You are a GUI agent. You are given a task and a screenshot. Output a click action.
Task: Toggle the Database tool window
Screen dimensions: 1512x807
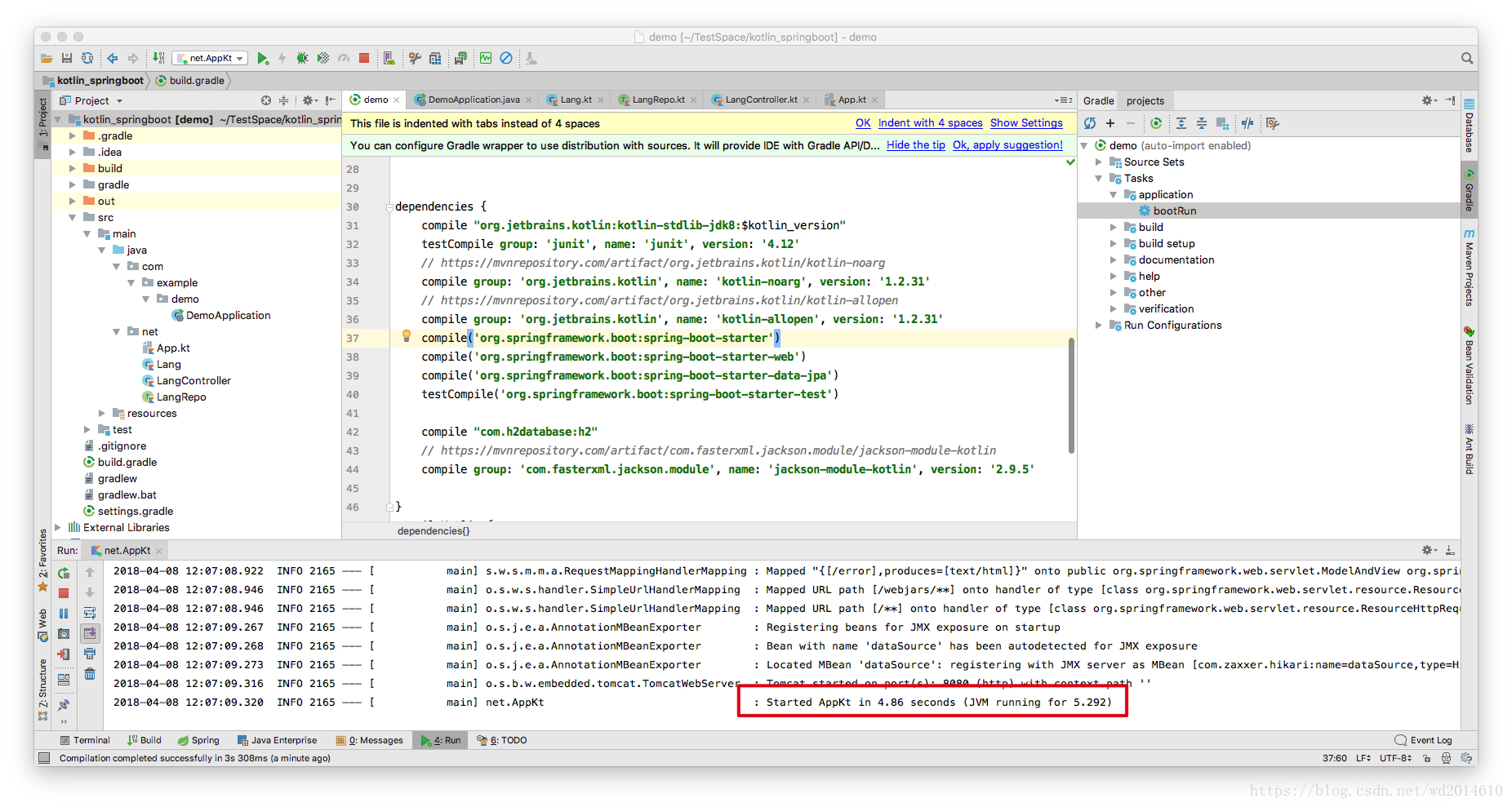[1469, 126]
